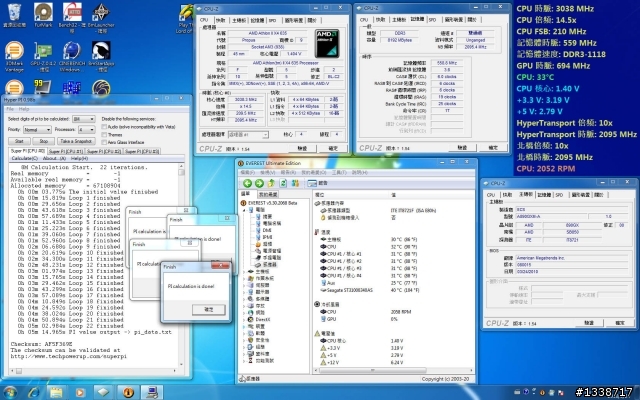The height and width of the screenshot is (400, 640).
Task: Click the computer monitor icon on the taskbar
Action: pyautogui.click(x=152, y=392)
